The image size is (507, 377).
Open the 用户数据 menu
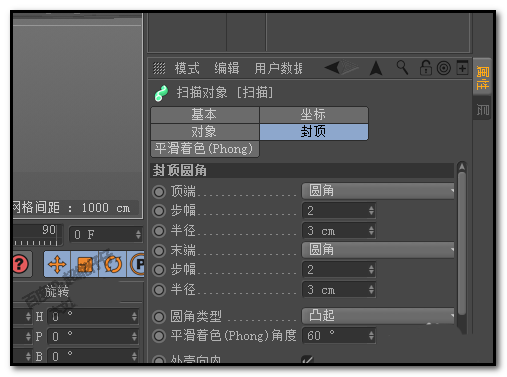[x=278, y=68]
